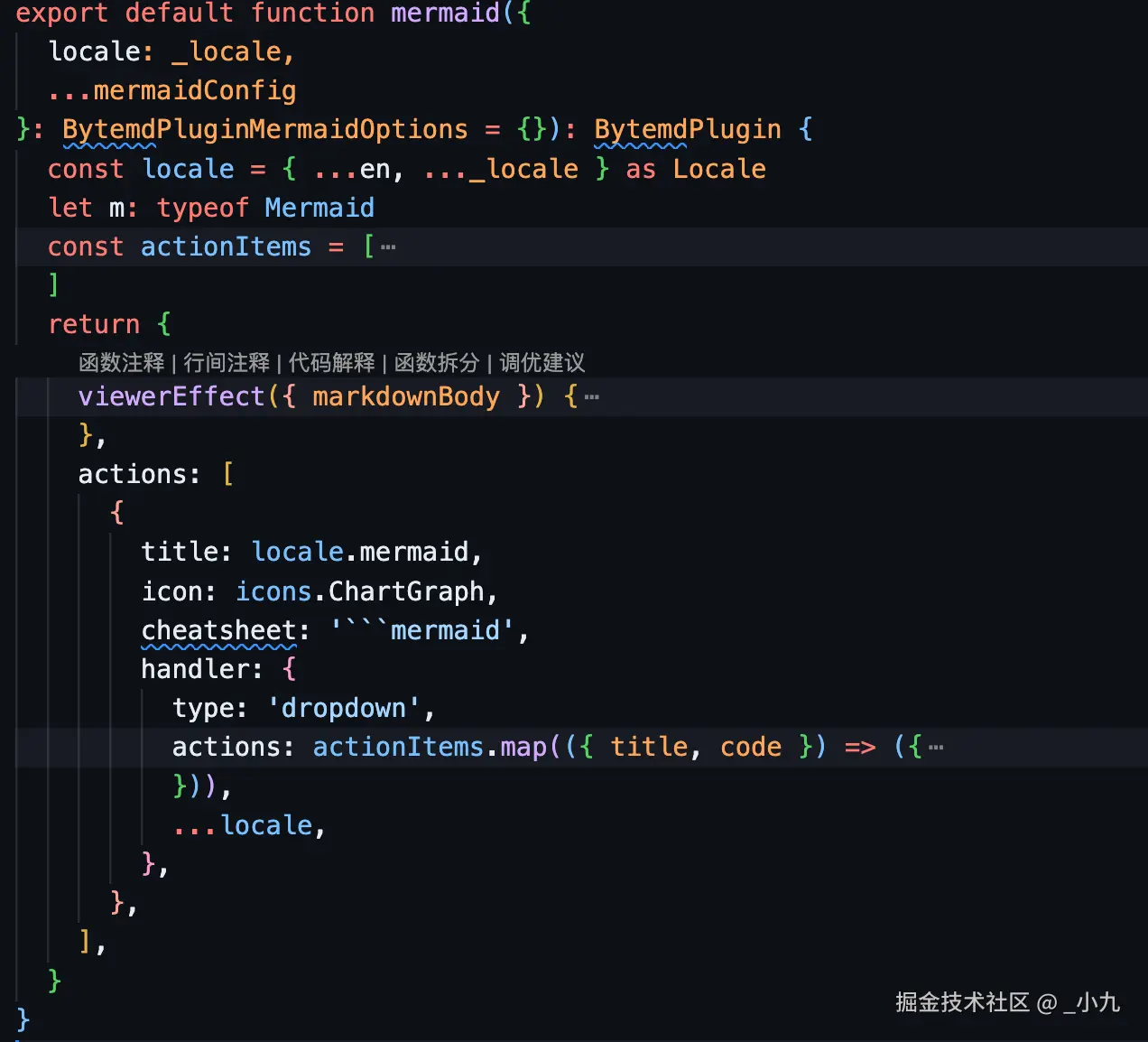Click the BytemdPlugin return type
This screenshot has height=1042, width=1148.
(688, 130)
